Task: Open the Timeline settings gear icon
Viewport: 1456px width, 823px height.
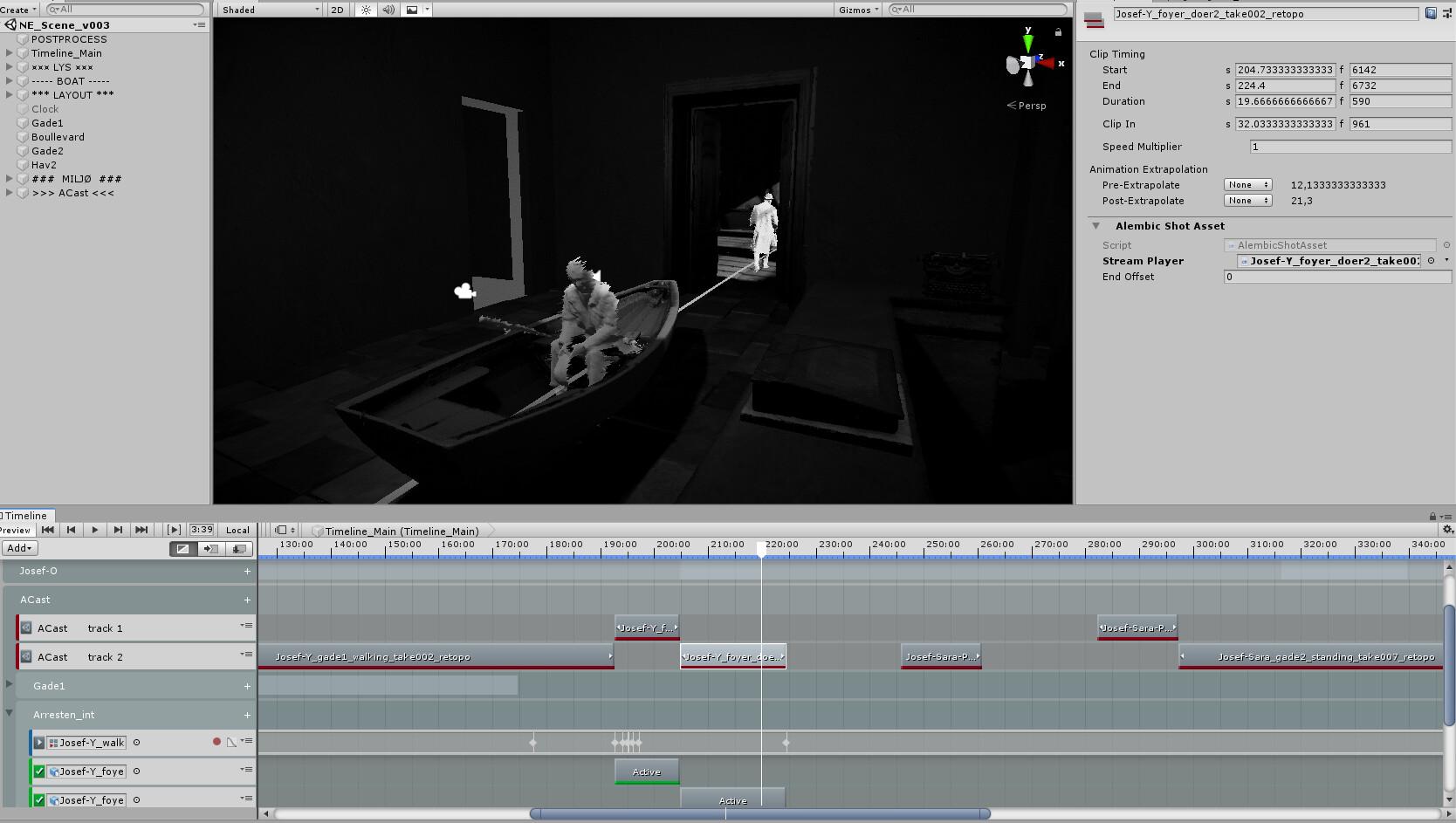Action: [x=1446, y=529]
